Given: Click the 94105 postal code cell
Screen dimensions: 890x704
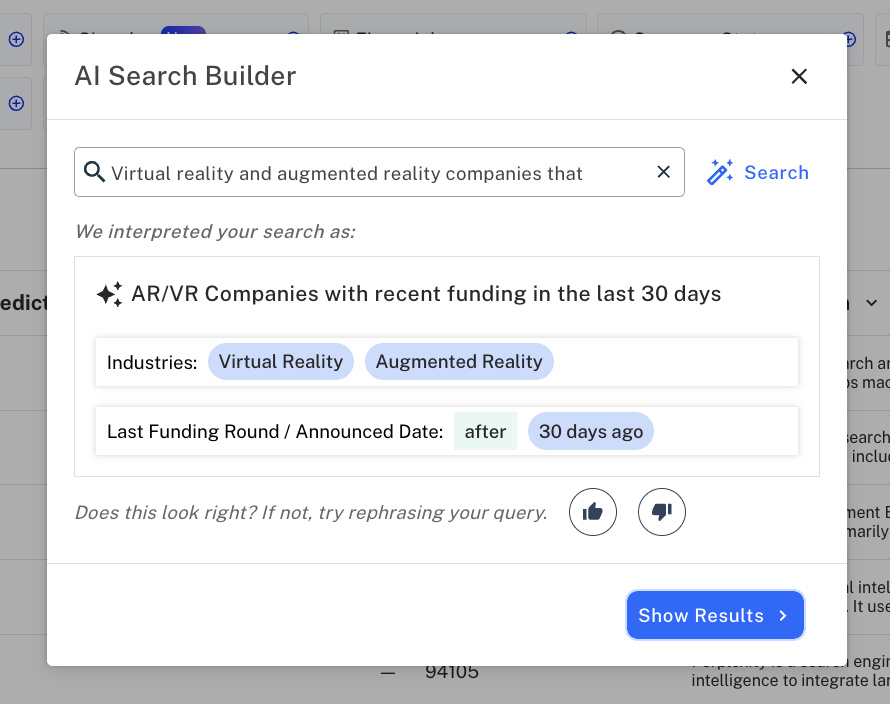Looking at the screenshot, I should coord(452,672).
